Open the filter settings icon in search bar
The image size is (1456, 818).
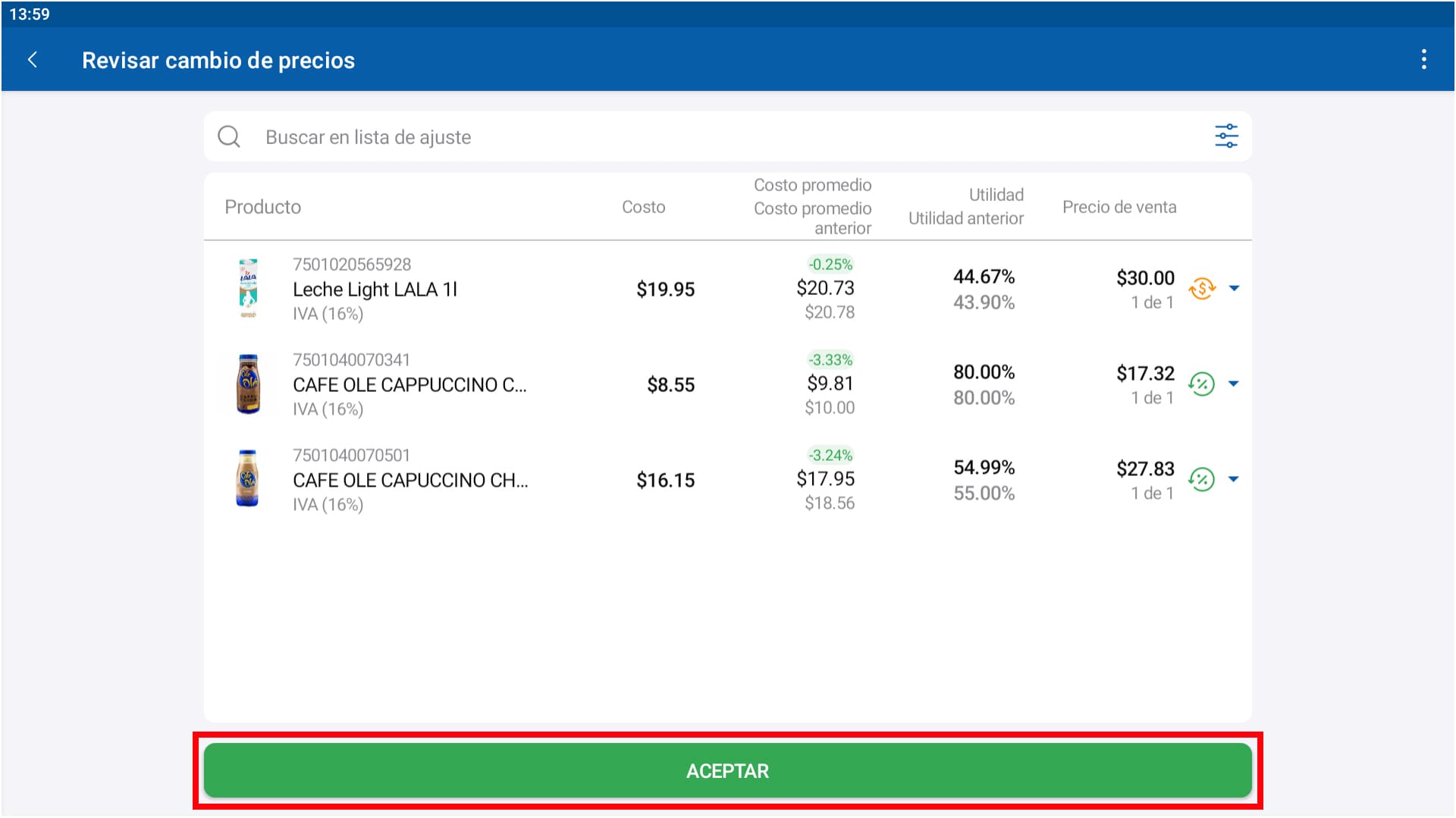click(x=1225, y=136)
